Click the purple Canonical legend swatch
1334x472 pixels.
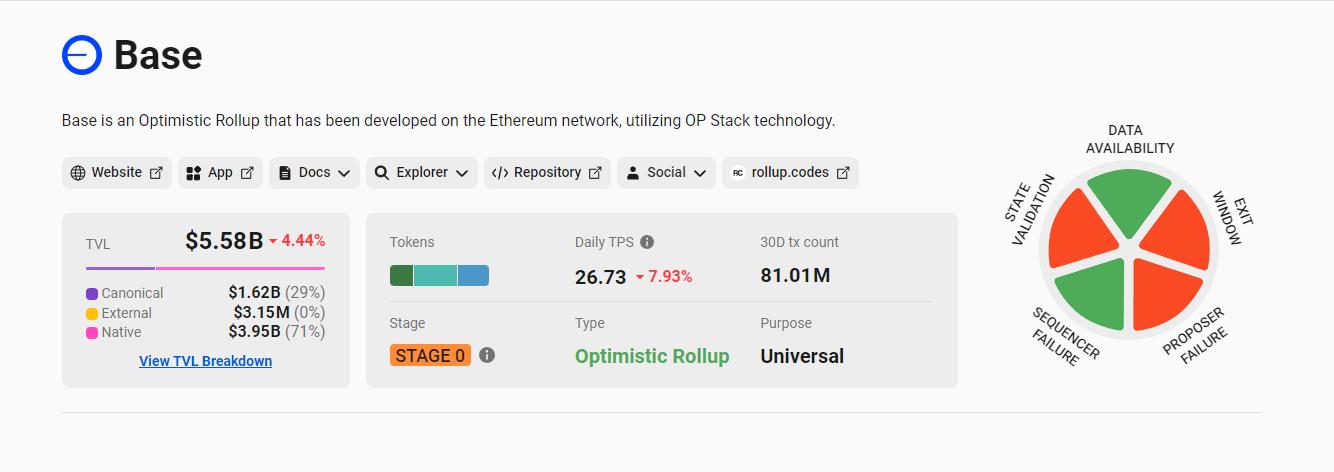coord(92,294)
